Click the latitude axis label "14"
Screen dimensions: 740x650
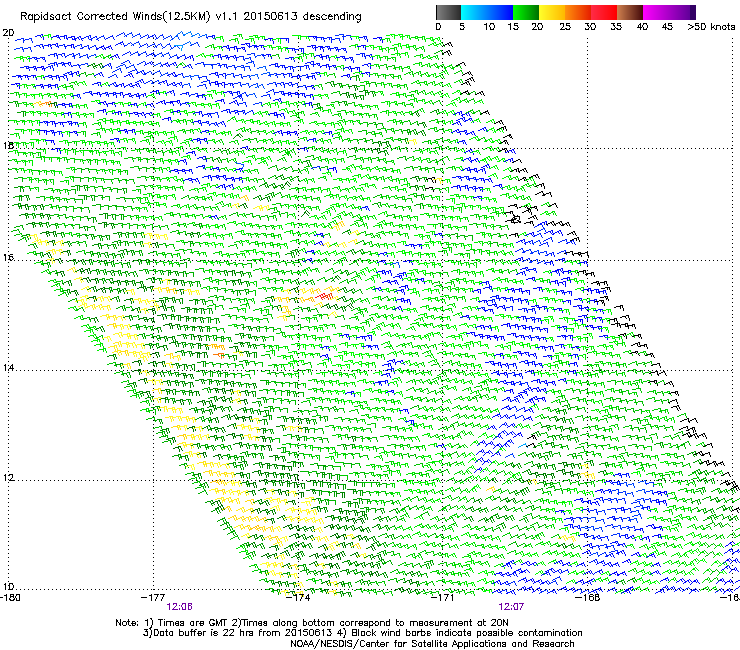8,368
